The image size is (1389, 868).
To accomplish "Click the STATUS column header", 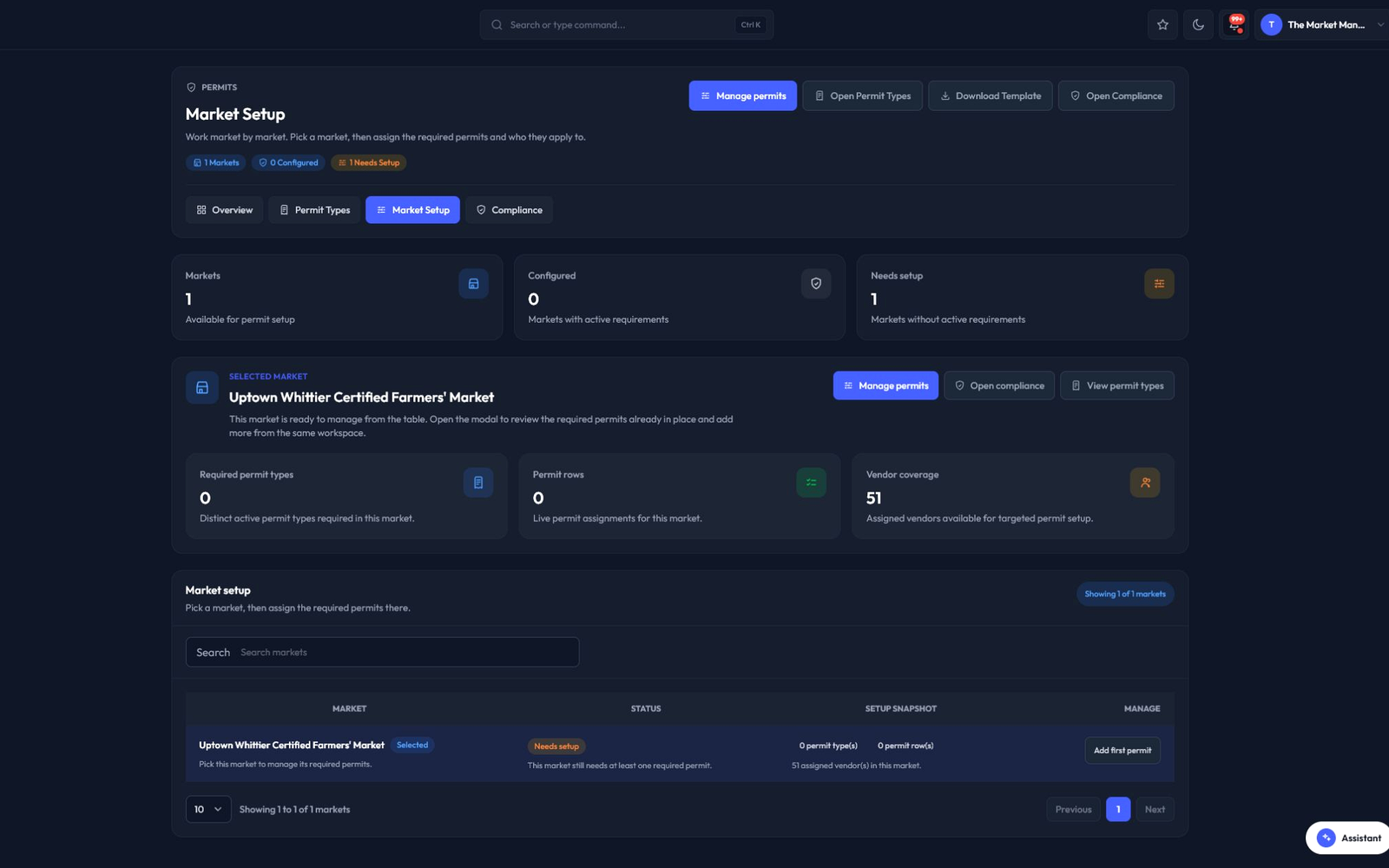I will click(646, 708).
